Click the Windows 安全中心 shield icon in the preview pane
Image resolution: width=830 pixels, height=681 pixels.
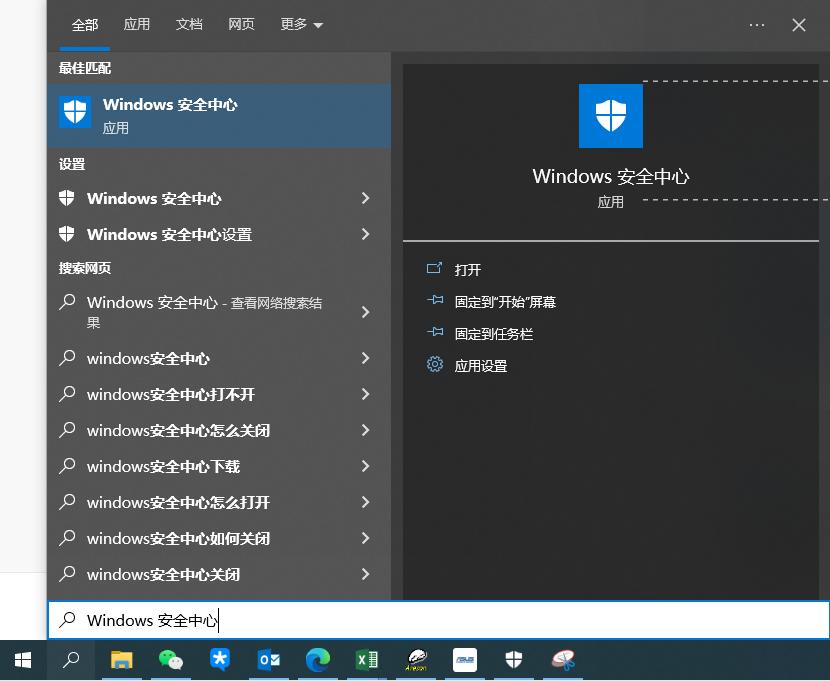pyautogui.click(x=610, y=116)
